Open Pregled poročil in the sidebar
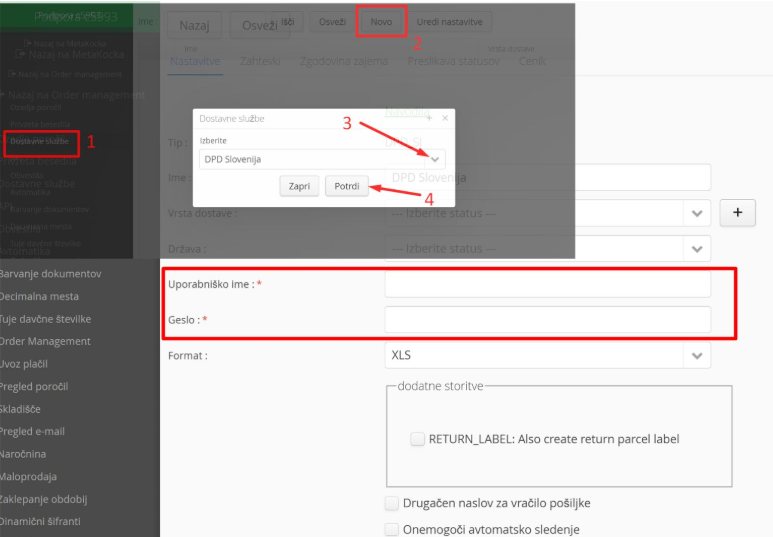Screen dimensions: 773x537 tap(34, 387)
